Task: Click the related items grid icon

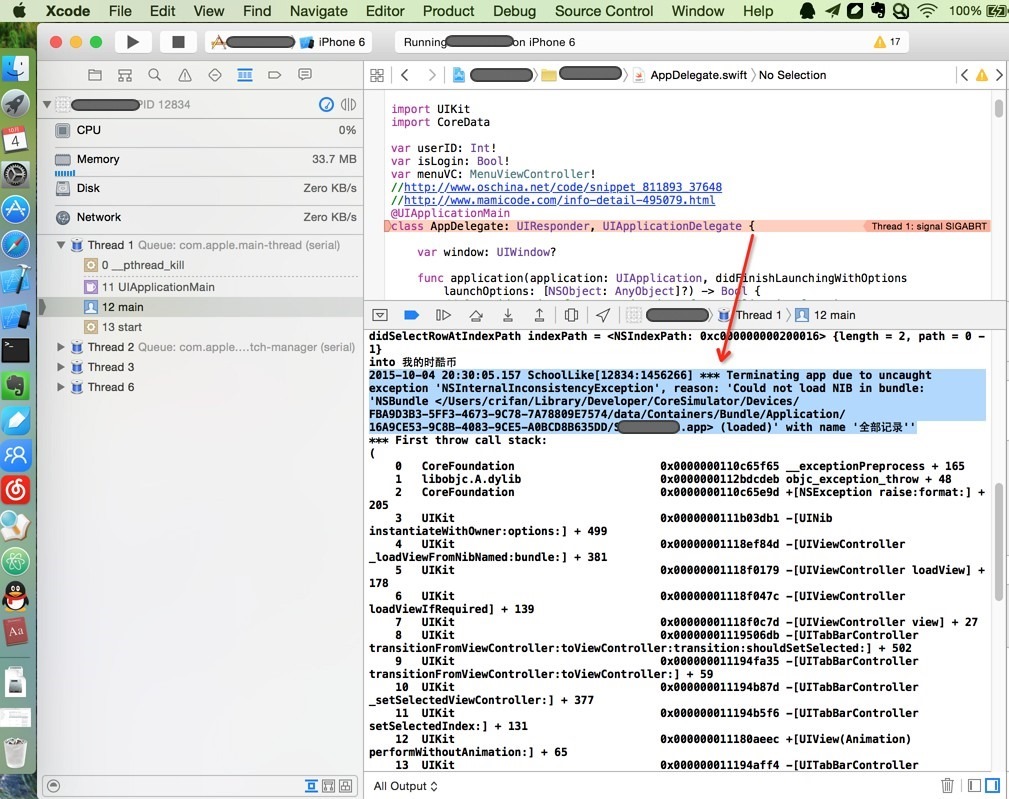Action: 377,75
